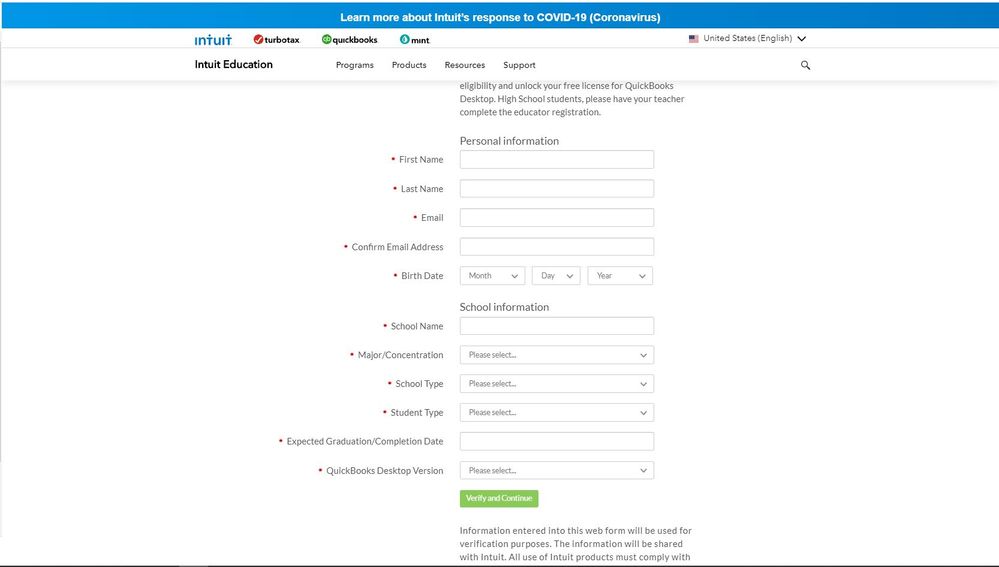
Task: Open the Intuit logo link
Action: pos(213,39)
